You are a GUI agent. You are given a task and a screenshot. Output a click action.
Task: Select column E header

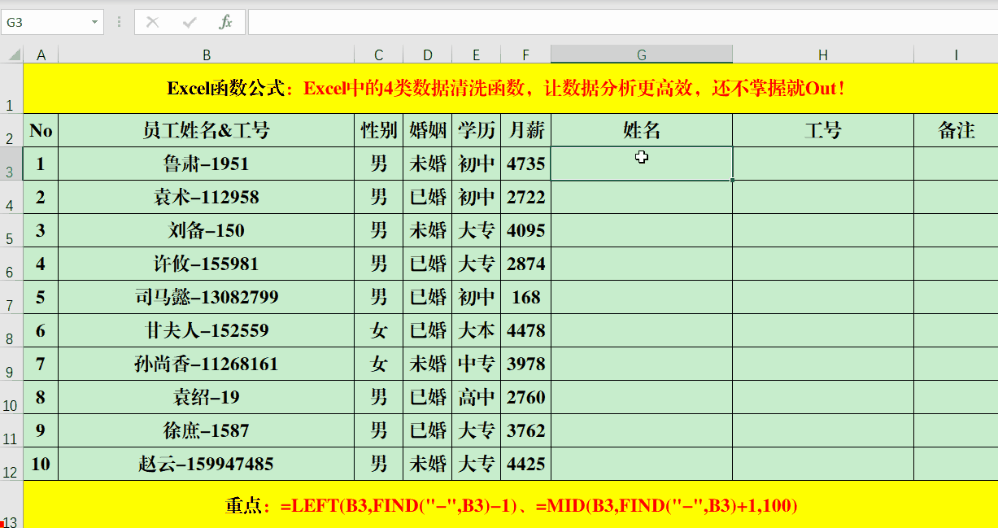[x=476, y=55]
